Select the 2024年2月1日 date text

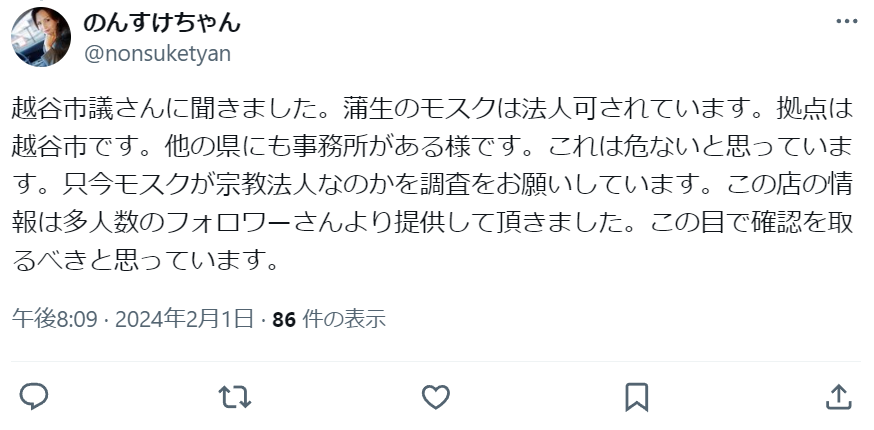(184, 320)
